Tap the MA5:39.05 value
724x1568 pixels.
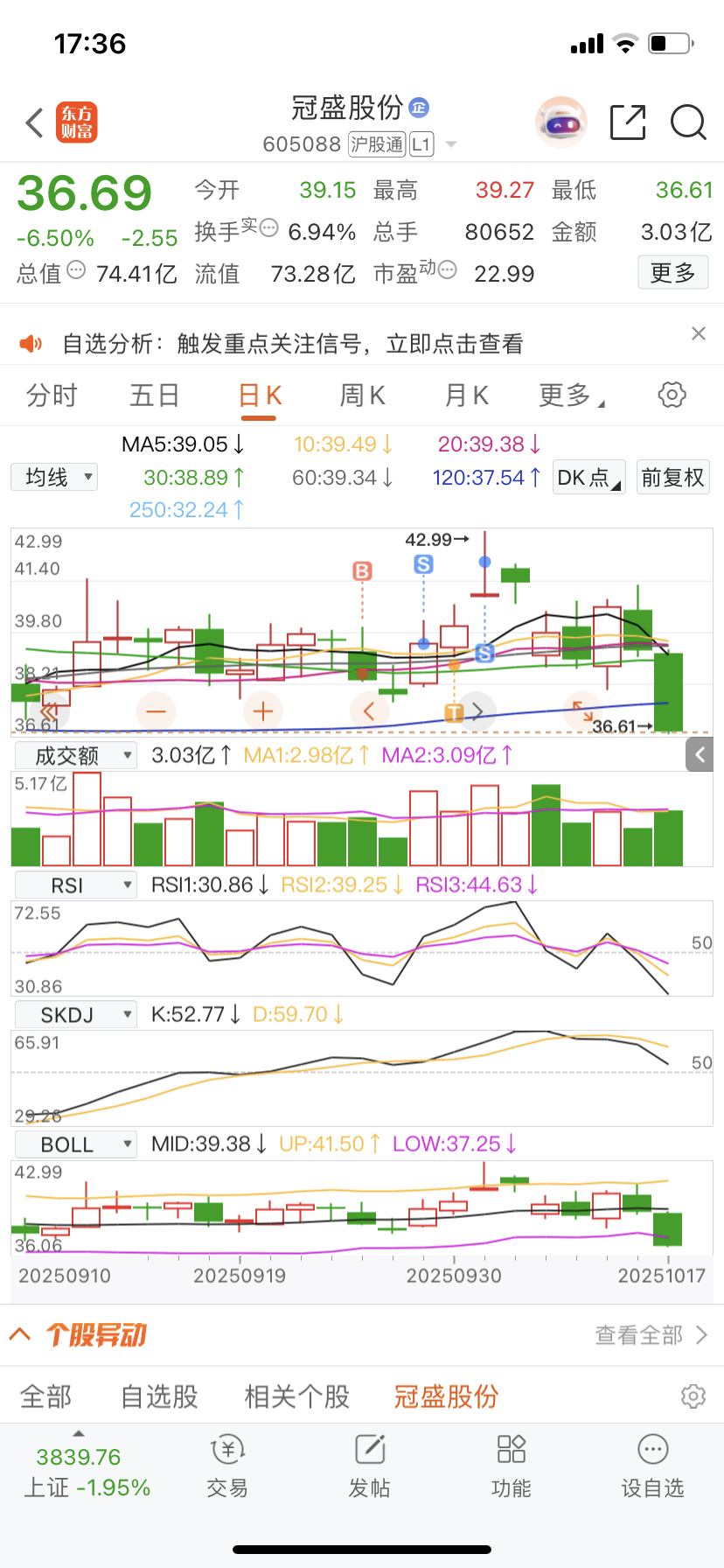183,444
